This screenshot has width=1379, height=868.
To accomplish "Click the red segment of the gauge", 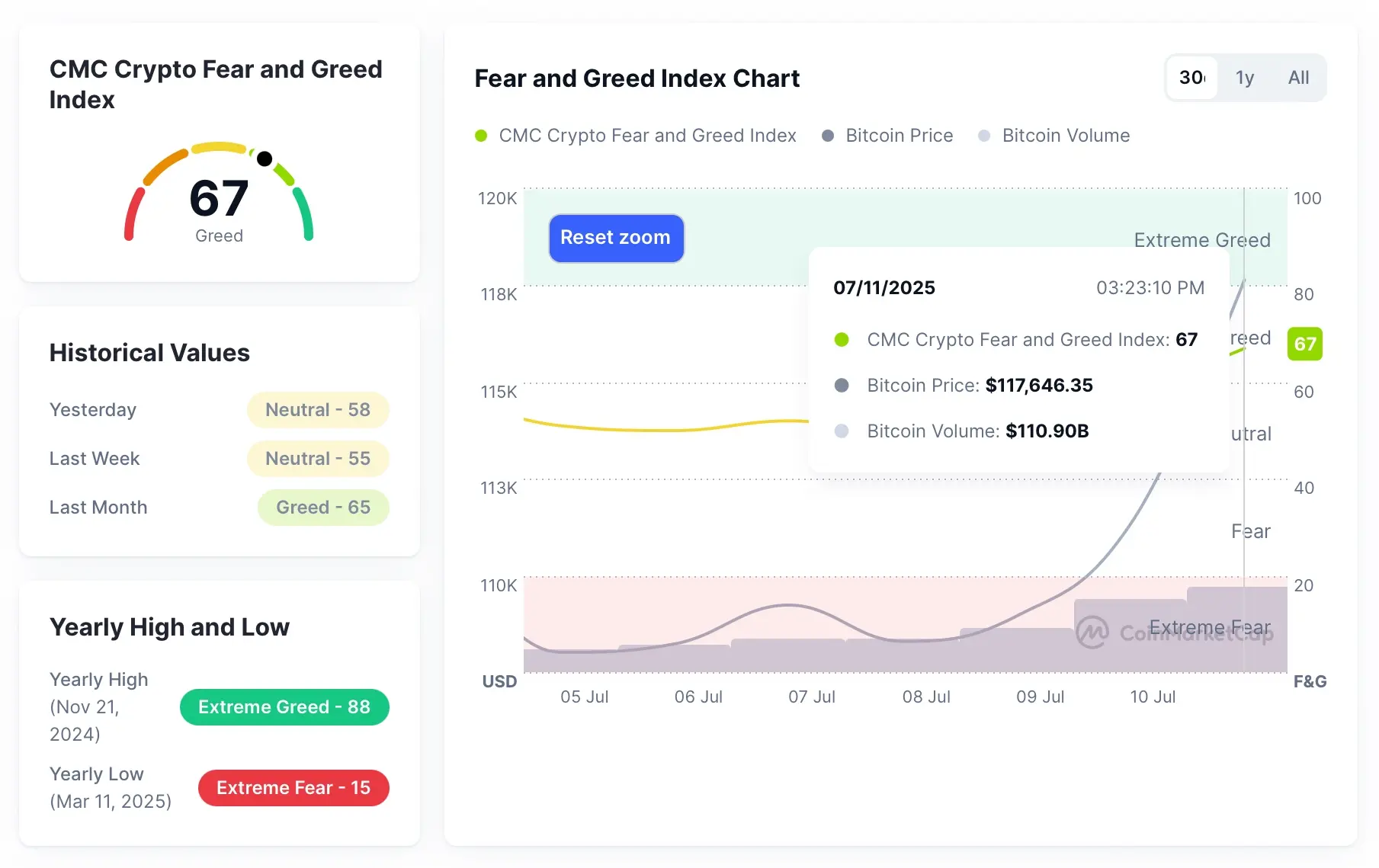I will coord(133,213).
